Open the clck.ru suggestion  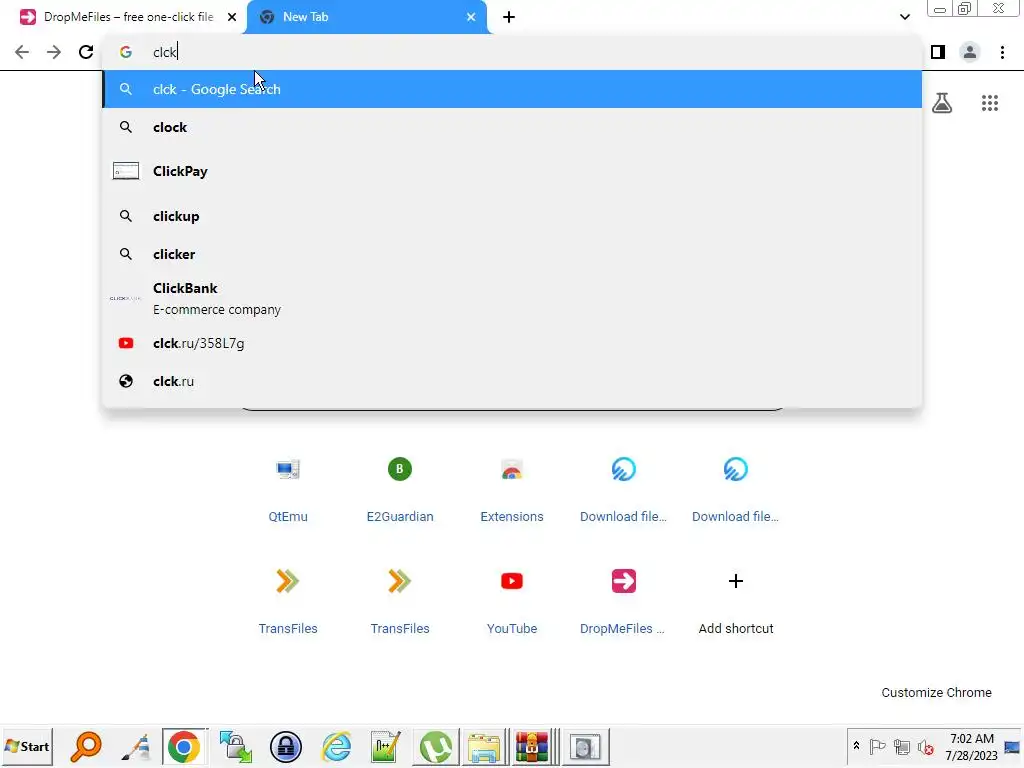512,381
